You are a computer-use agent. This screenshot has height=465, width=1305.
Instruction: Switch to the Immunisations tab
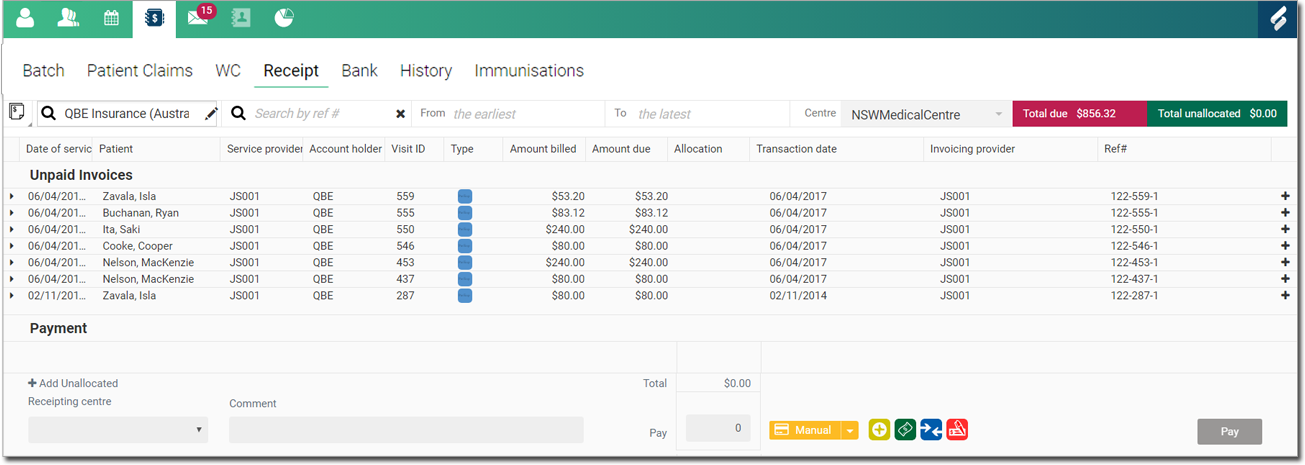[x=529, y=71]
